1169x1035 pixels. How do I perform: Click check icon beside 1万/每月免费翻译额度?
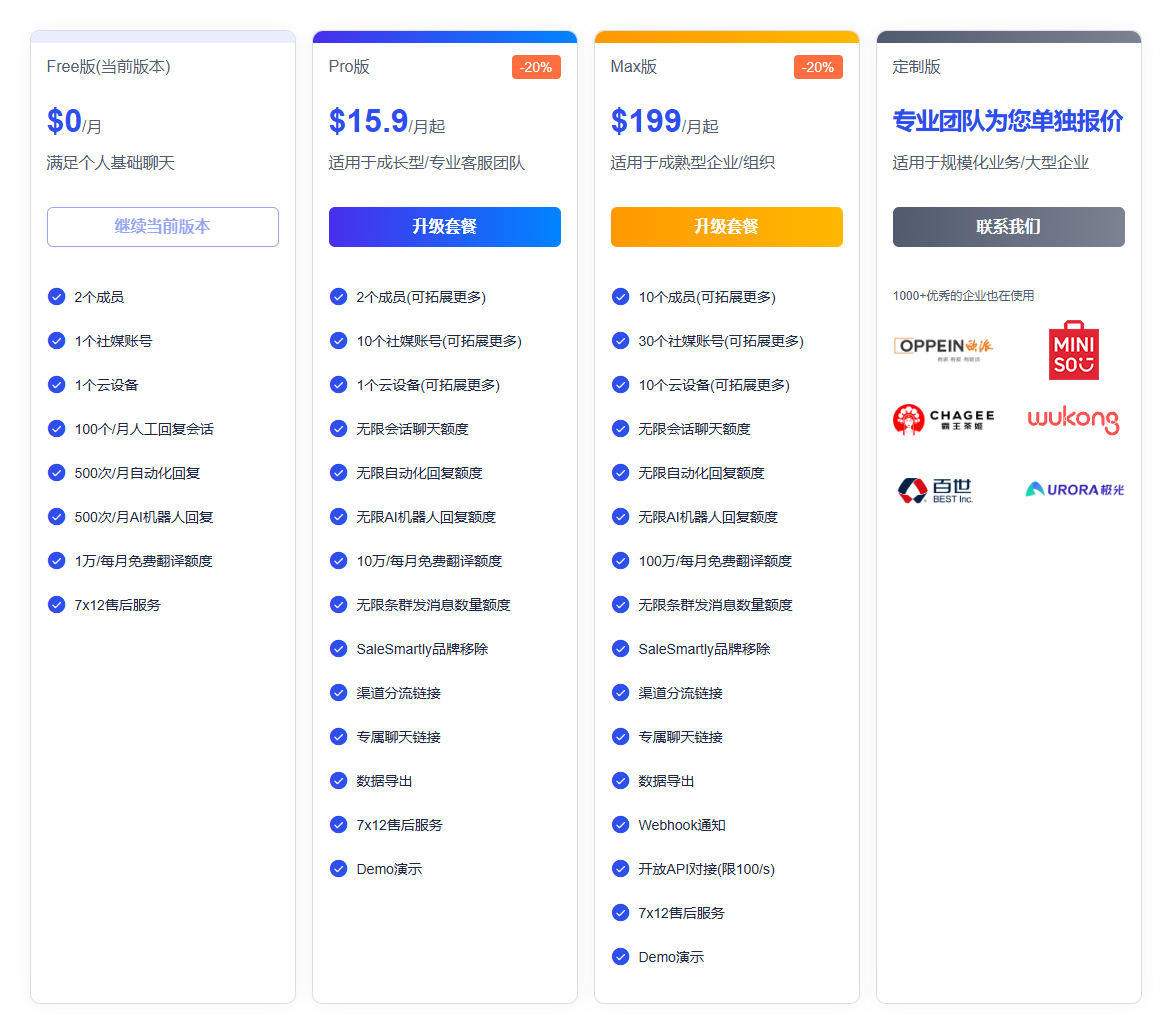click(57, 561)
